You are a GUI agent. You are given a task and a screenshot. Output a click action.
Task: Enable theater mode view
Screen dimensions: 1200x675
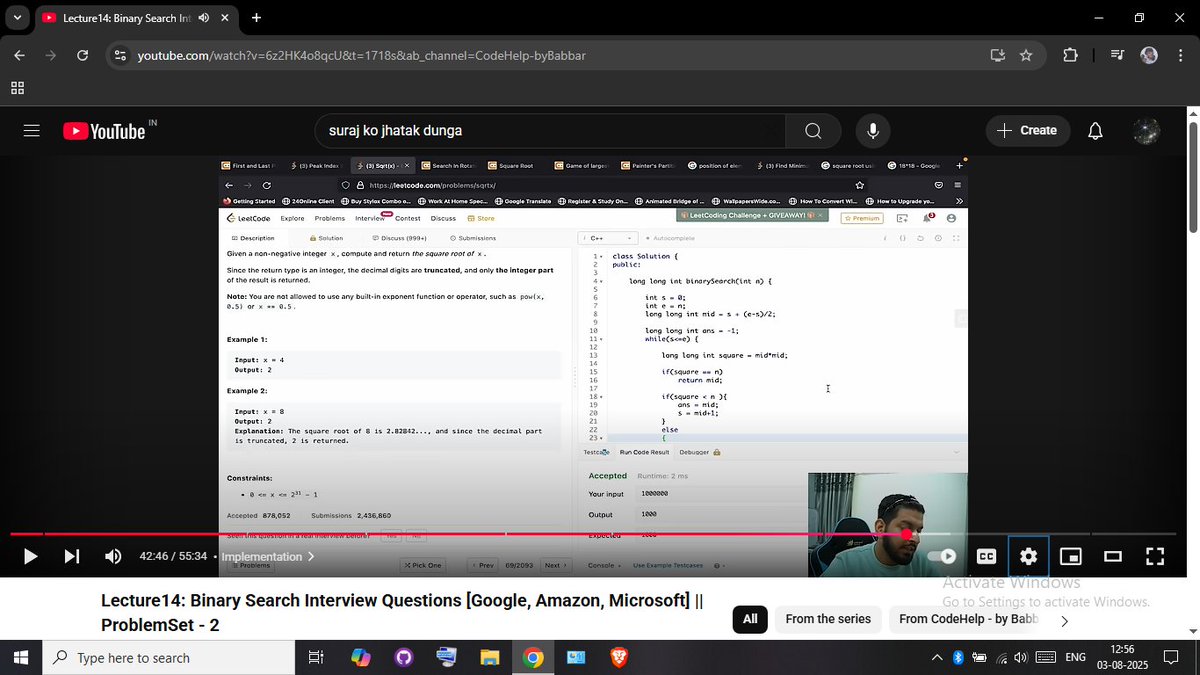(x=1112, y=556)
